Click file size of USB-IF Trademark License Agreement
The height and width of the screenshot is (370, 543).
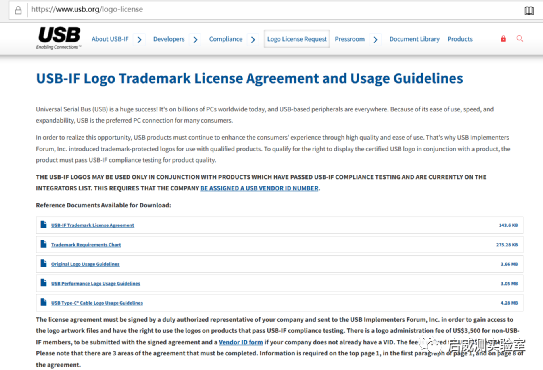point(508,225)
